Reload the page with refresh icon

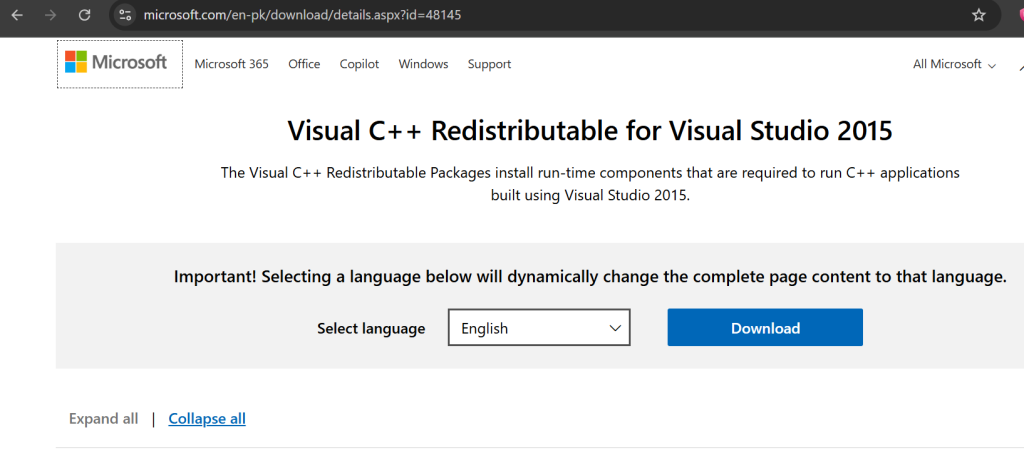coord(84,15)
